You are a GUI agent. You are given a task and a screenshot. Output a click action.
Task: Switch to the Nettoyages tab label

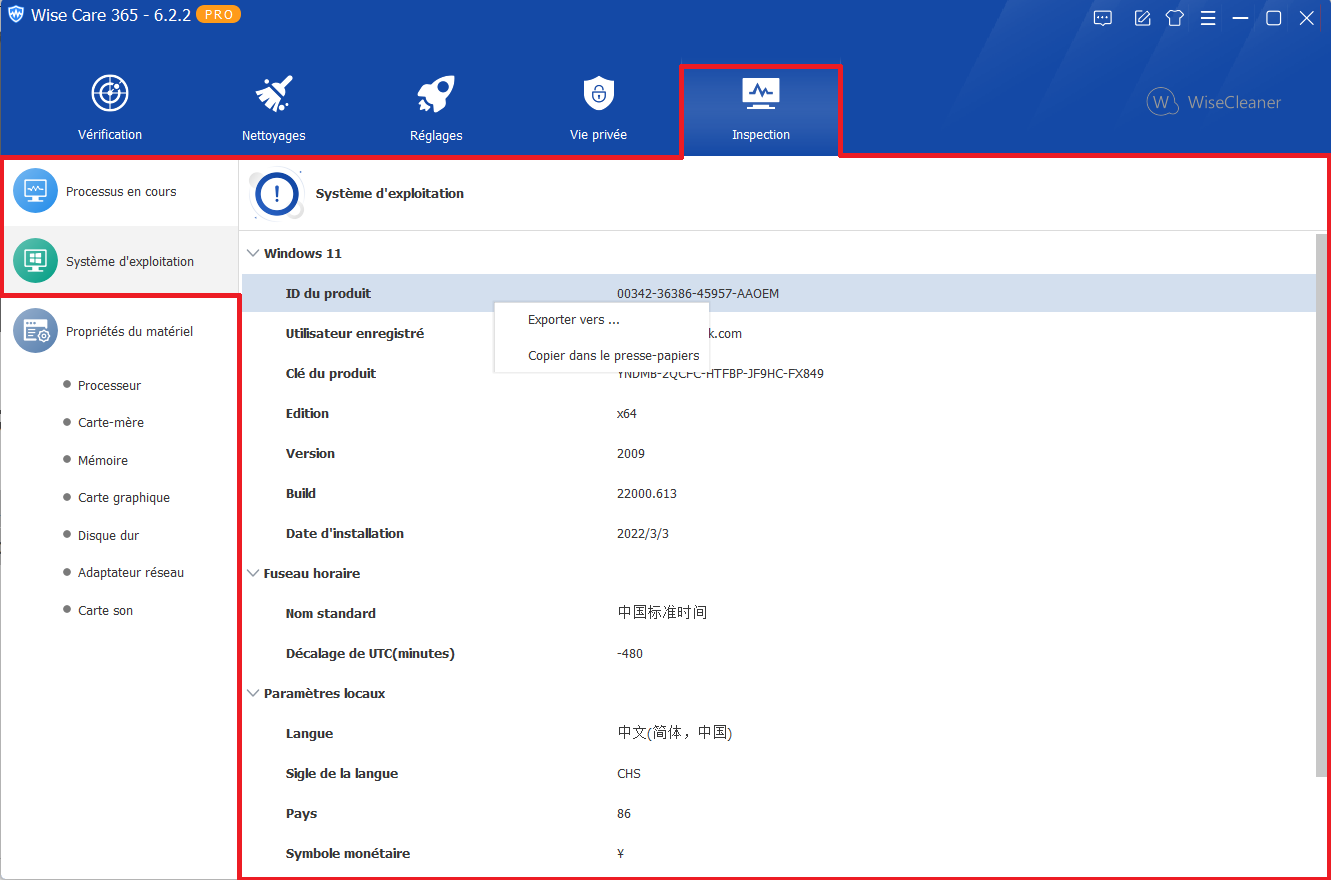273,135
